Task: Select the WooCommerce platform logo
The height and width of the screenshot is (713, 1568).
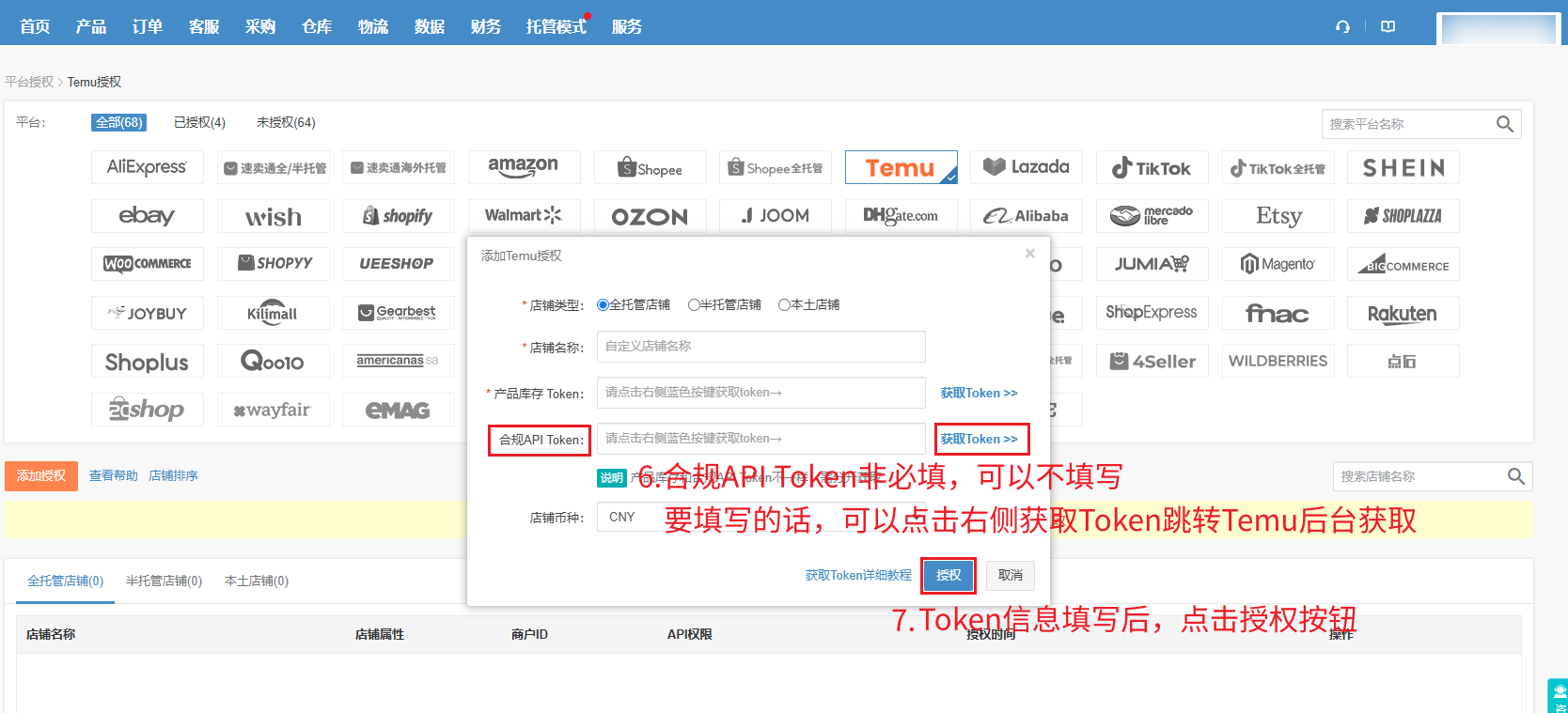Action: pyautogui.click(x=148, y=264)
